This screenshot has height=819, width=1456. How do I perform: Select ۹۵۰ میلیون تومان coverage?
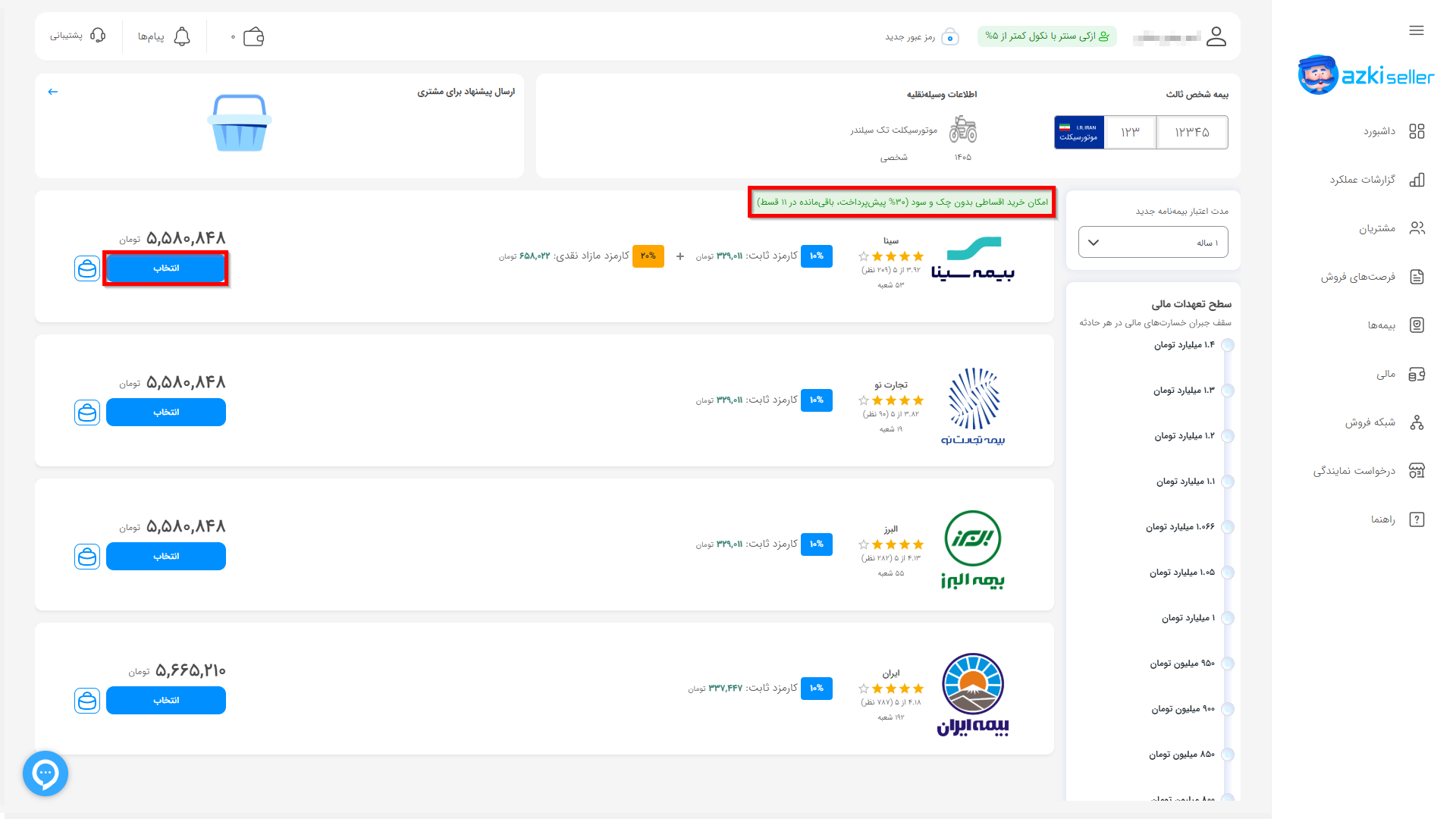(1228, 664)
